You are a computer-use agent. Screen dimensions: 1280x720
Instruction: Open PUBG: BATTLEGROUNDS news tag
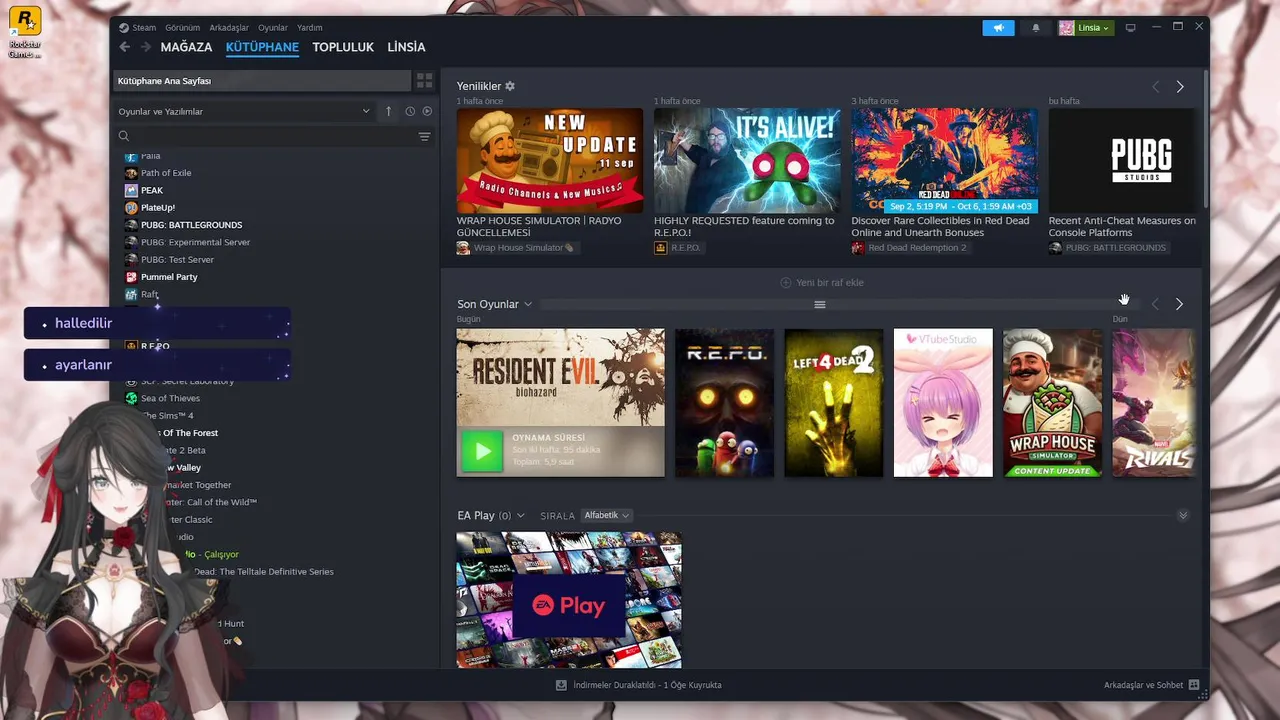tap(1108, 248)
